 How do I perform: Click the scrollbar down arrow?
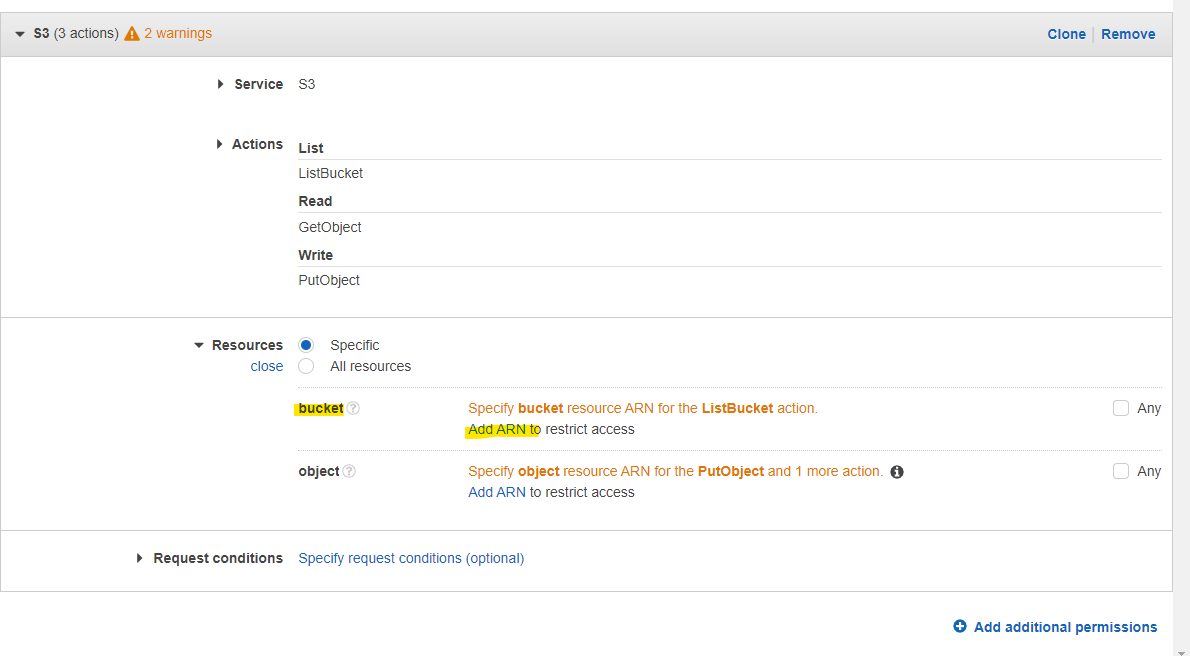tap(1181, 652)
